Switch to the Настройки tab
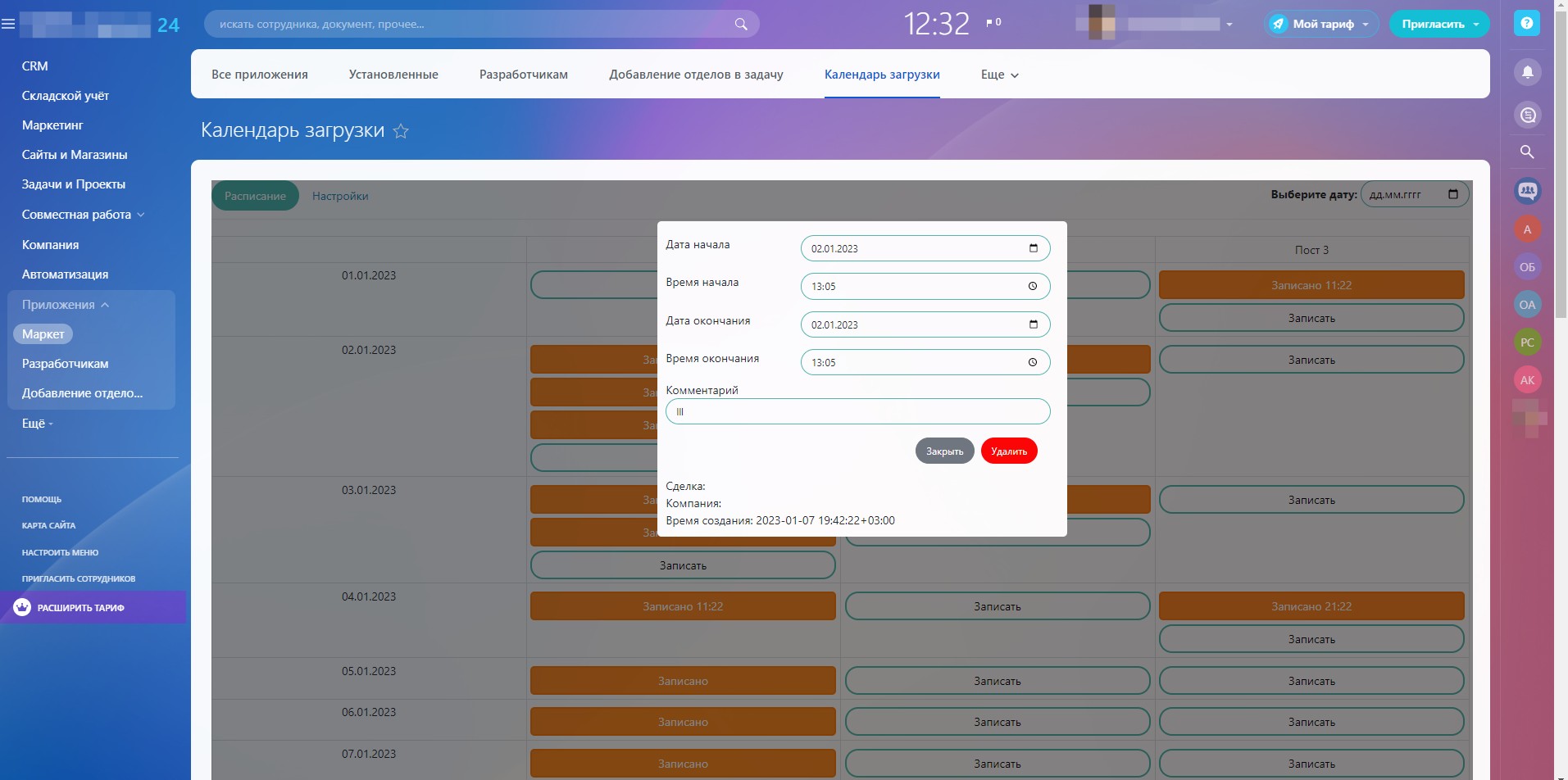 (x=340, y=197)
